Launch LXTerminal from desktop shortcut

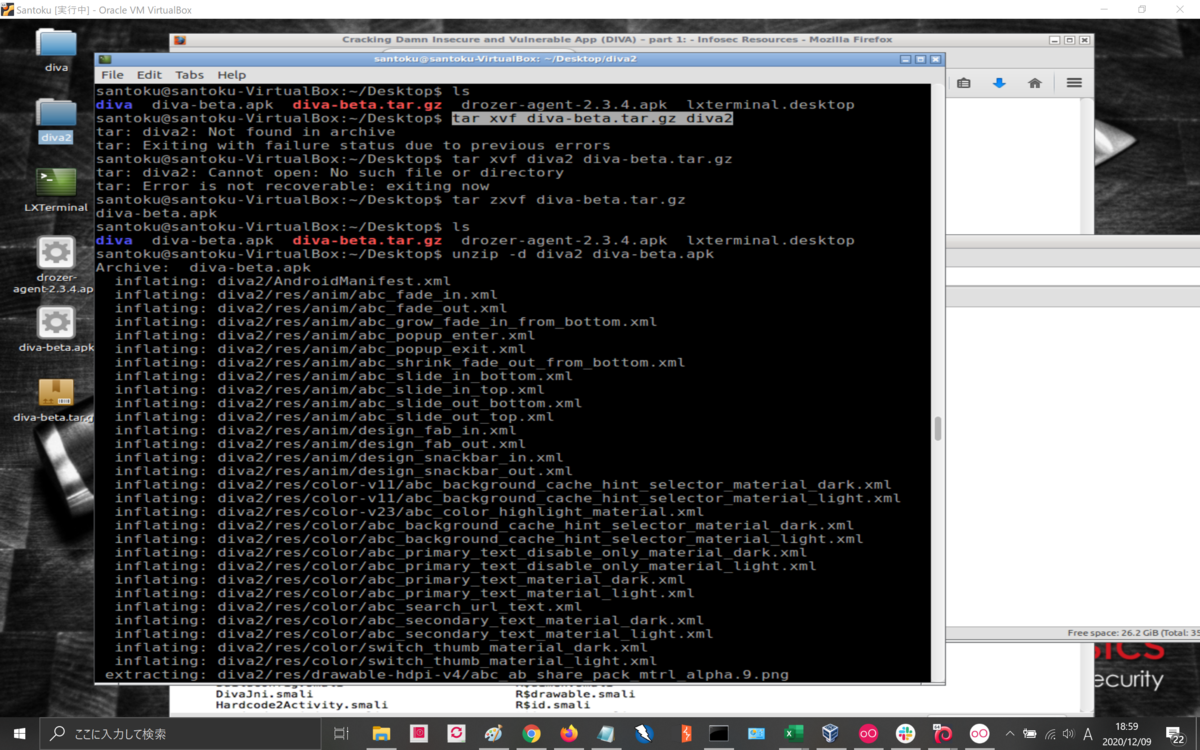[x=56, y=190]
